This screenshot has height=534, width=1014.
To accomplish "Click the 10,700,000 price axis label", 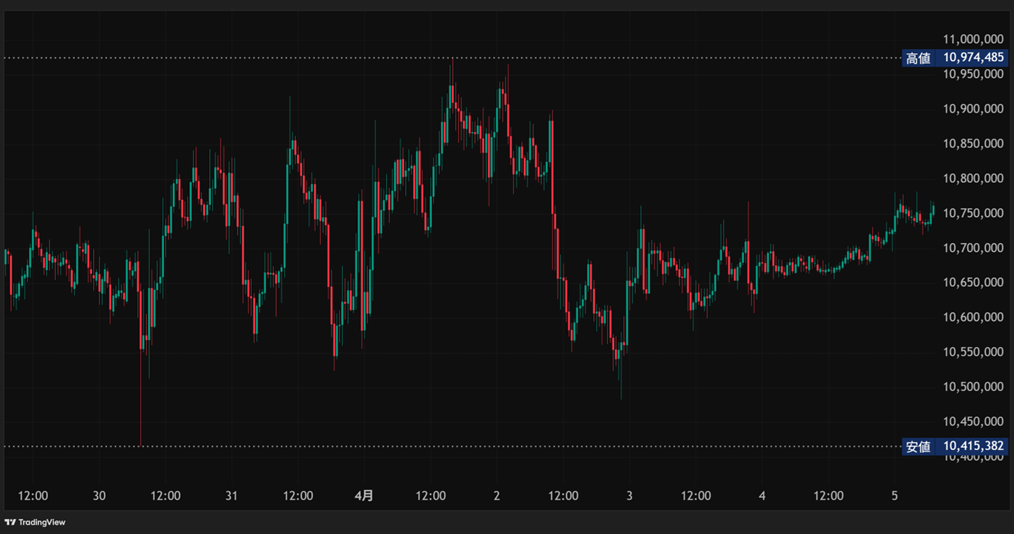I will click(x=973, y=248).
